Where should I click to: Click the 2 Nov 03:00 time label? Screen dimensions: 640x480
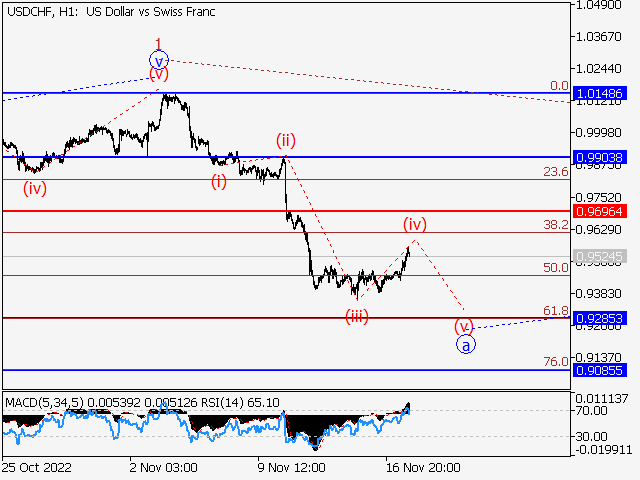point(164,467)
